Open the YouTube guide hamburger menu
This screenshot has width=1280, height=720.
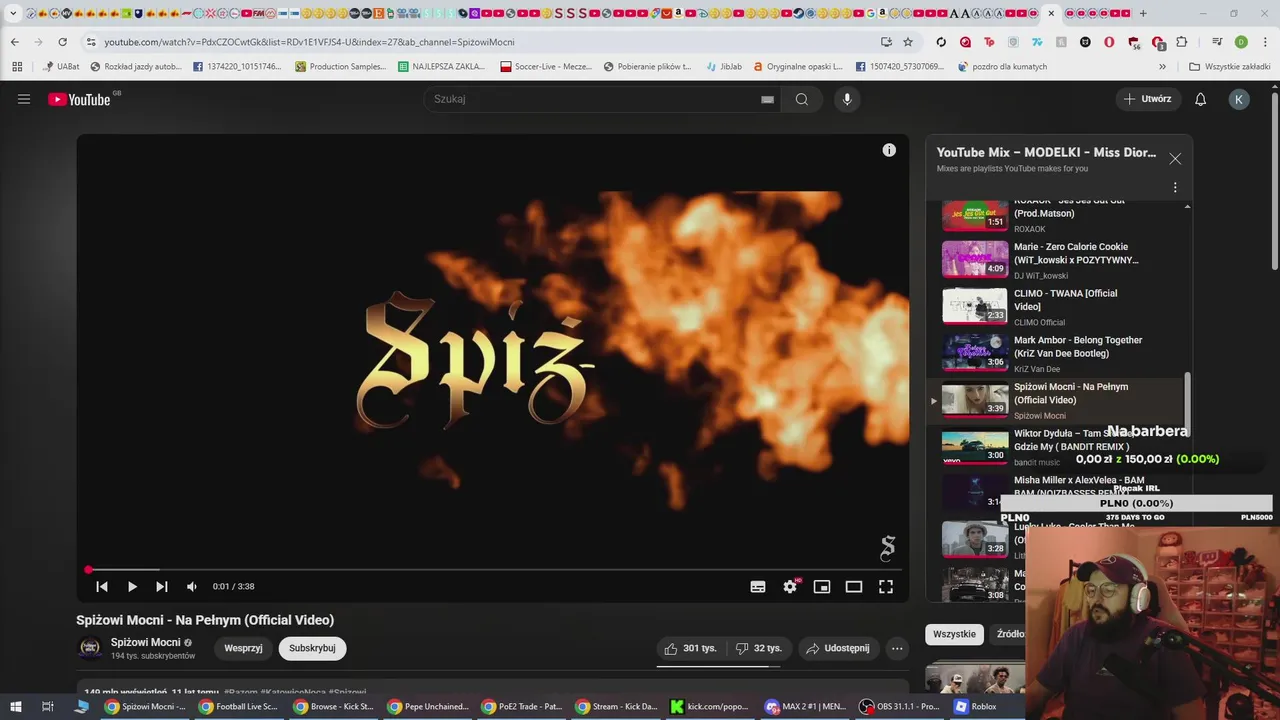tap(24, 99)
